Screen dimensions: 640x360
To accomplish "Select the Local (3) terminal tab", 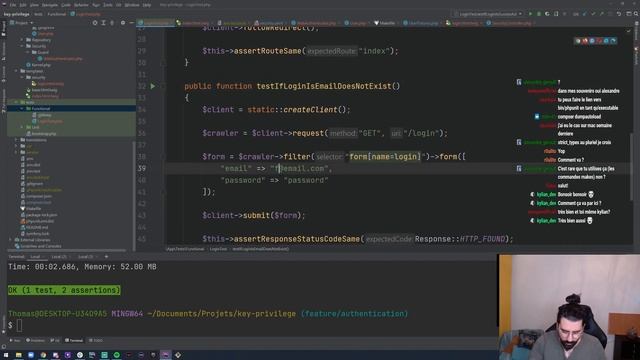I will tap(86, 257).
